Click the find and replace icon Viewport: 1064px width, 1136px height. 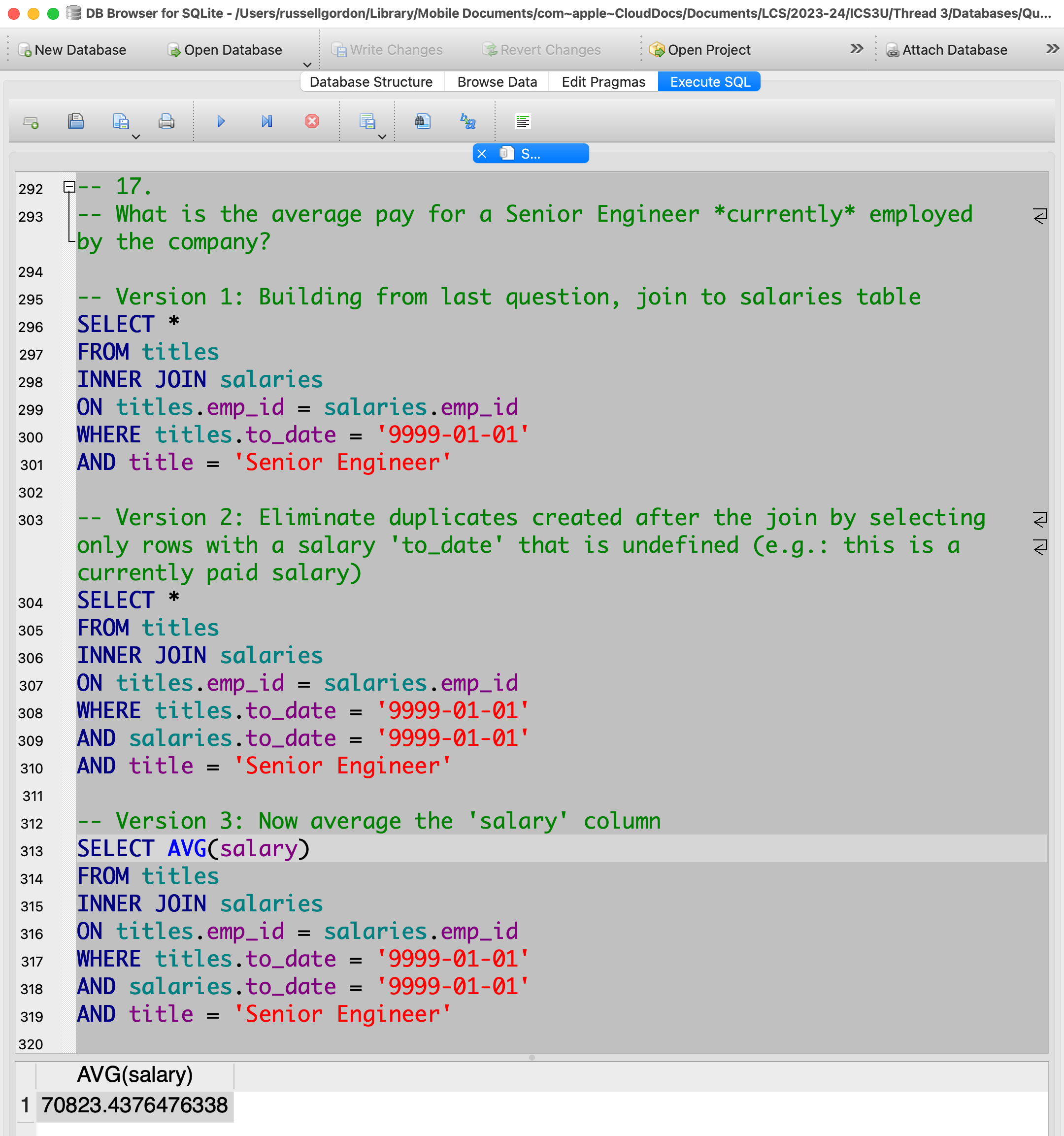tap(468, 122)
